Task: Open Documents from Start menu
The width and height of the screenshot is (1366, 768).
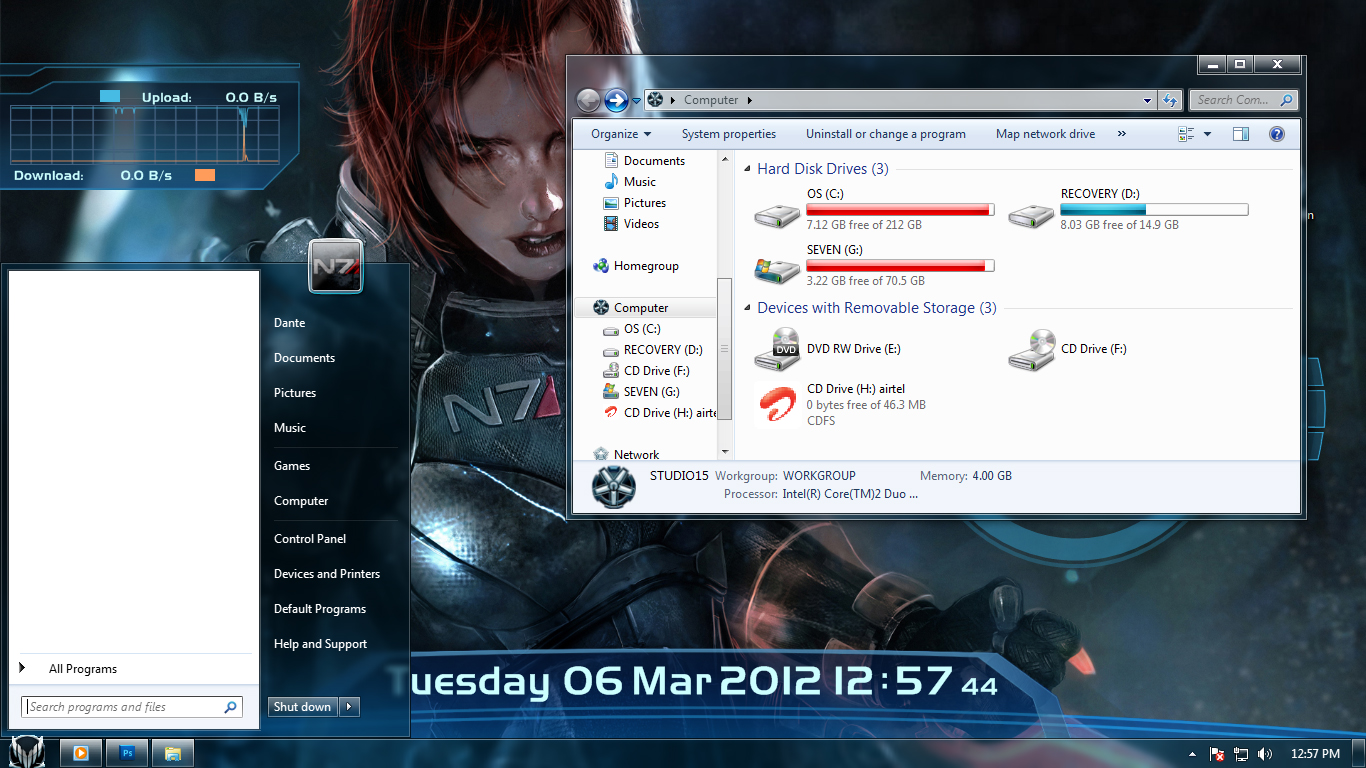Action: tap(305, 358)
